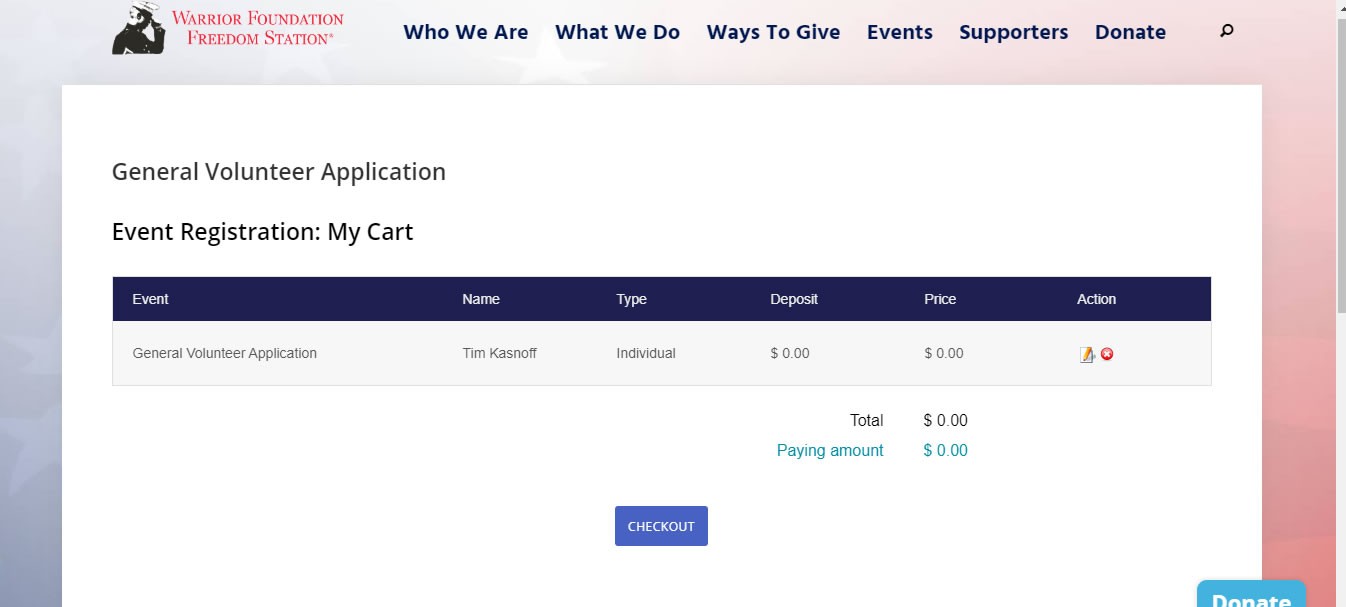Click the Deposit column header
This screenshot has width=1346, height=607.
[793, 299]
